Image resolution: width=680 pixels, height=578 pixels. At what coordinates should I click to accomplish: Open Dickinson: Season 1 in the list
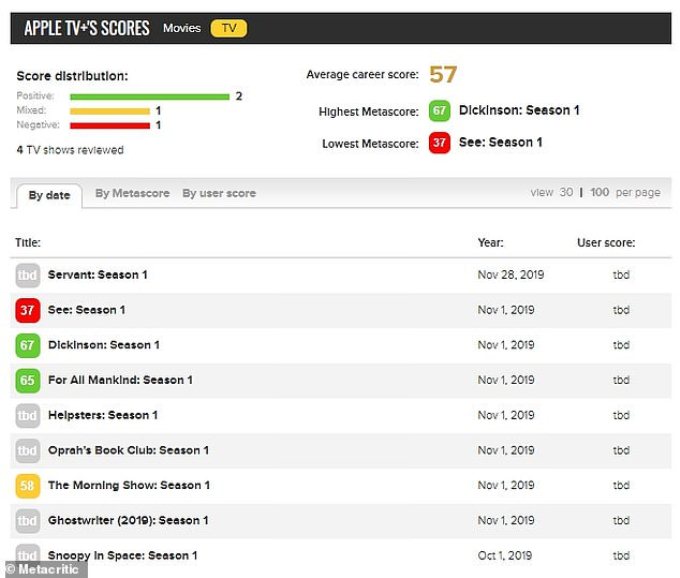104,345
